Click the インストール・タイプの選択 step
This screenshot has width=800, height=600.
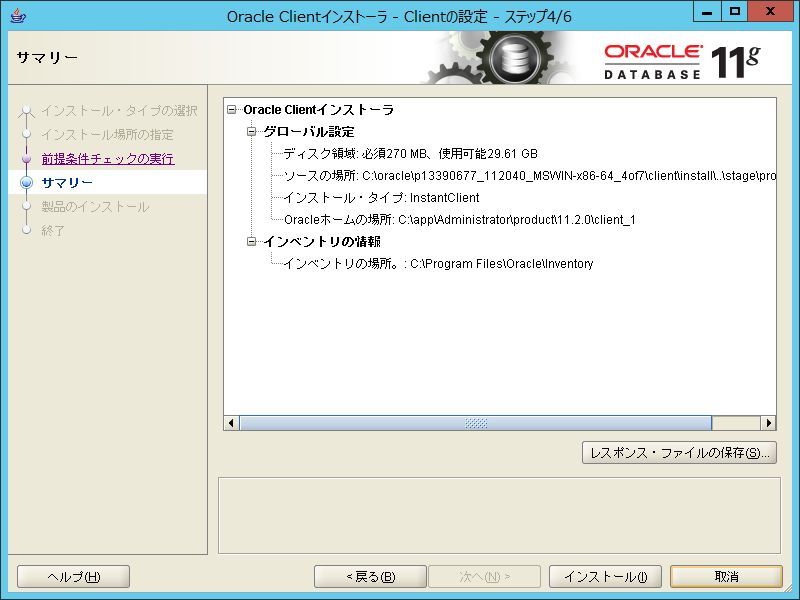tap(119, 111)
